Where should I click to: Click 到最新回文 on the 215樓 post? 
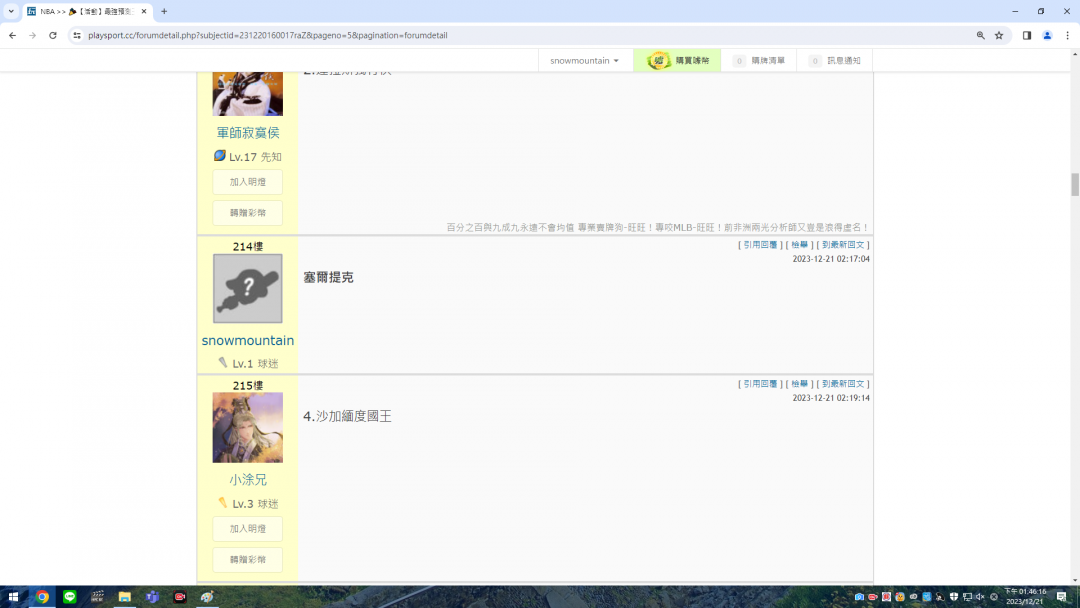tap(843, 384)
